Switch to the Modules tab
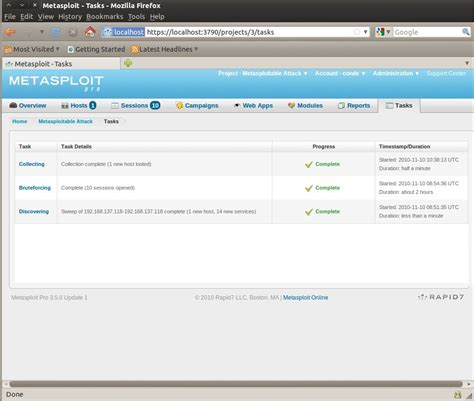 [x=305, y=105]
